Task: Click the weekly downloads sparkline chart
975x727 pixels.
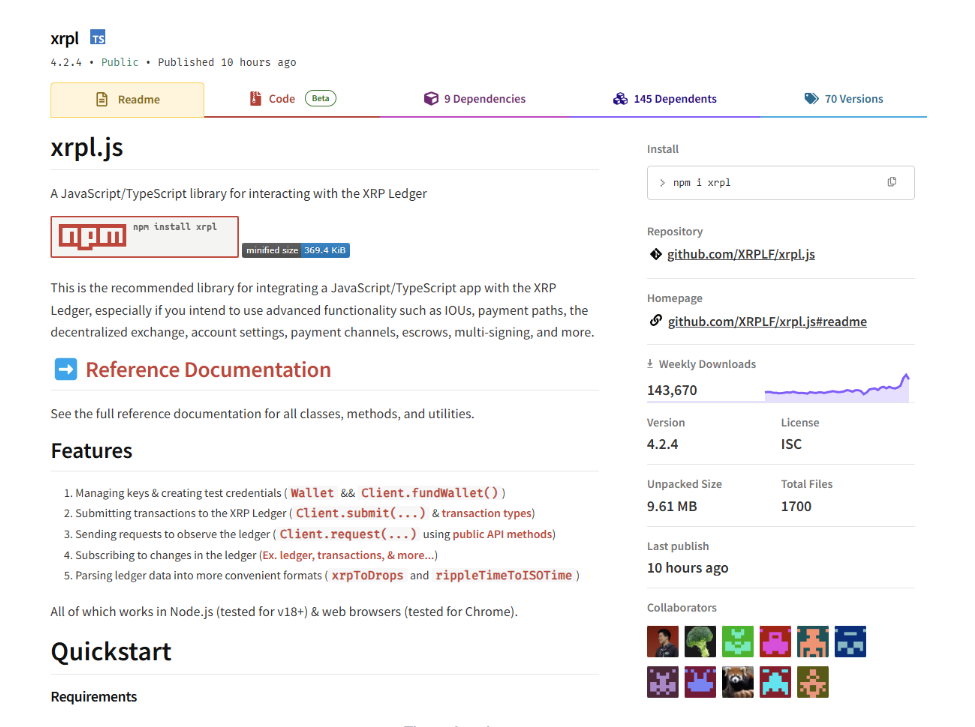Action: point(837,387)
